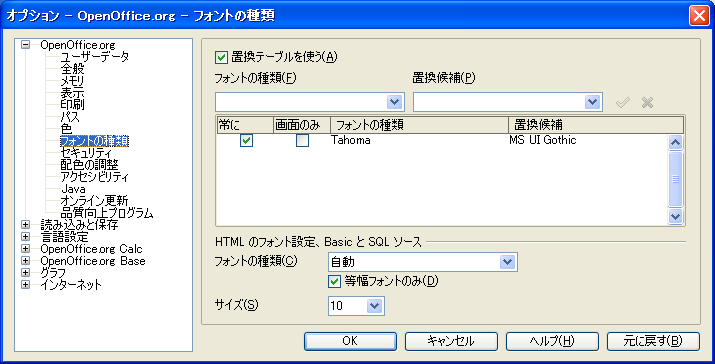Expand the 言語設定 tree node
Screen dimensions: 715x364
(x=26, y=237)
